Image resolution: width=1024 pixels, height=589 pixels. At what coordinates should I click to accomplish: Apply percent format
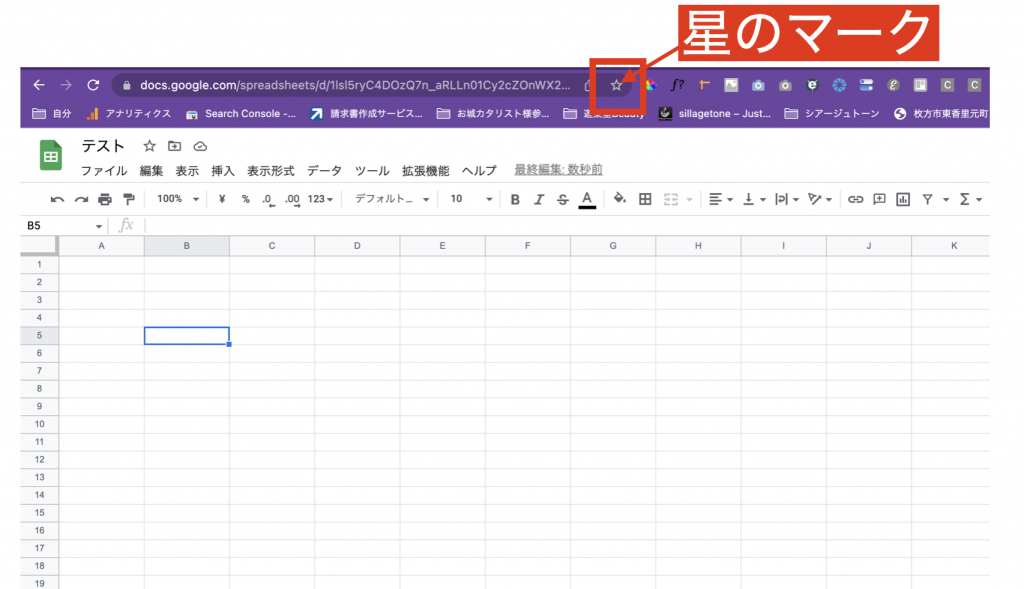coord(246,199)
